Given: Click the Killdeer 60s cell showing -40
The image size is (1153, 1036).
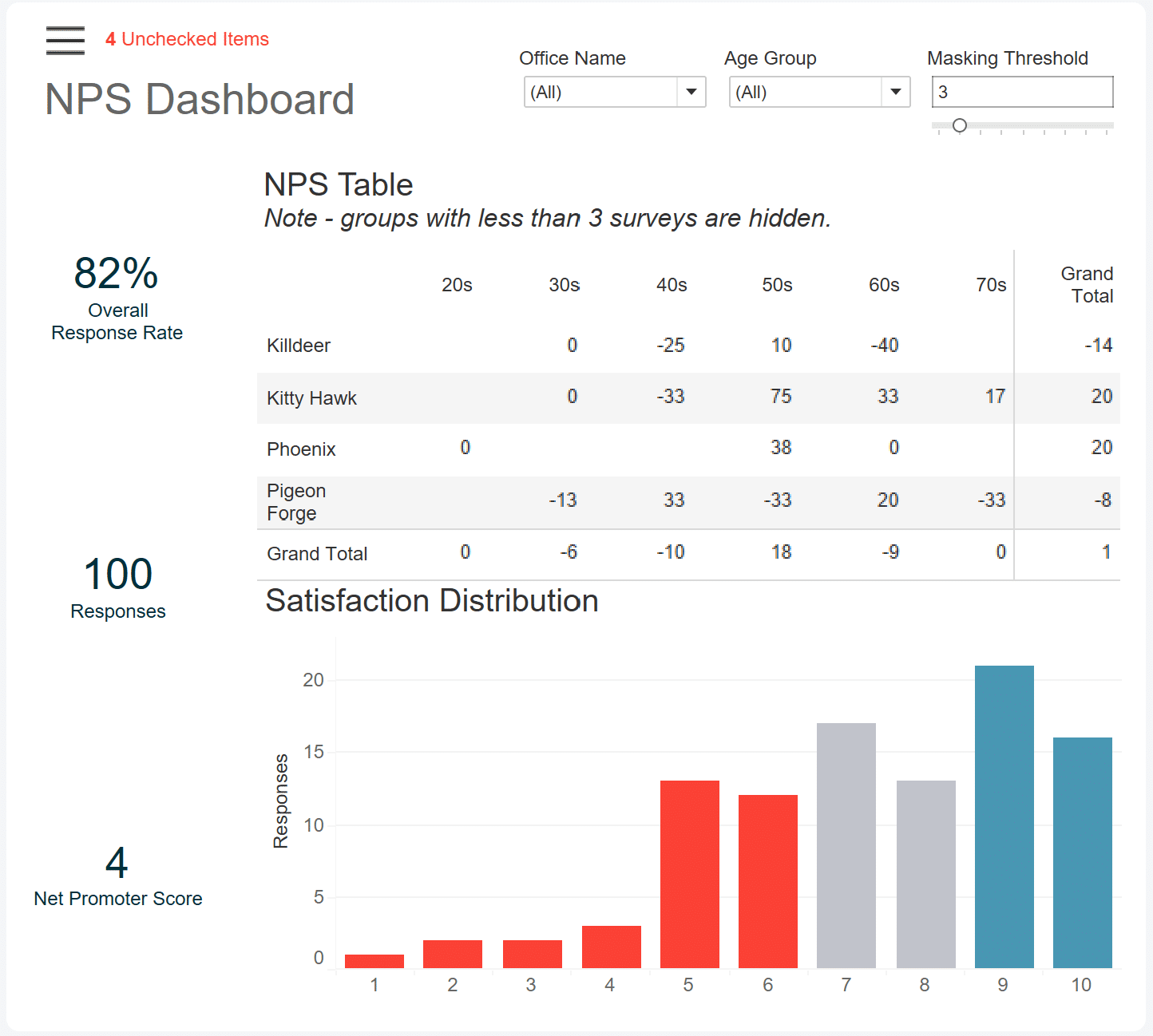Looking at the screenshot, I should 884,346.
